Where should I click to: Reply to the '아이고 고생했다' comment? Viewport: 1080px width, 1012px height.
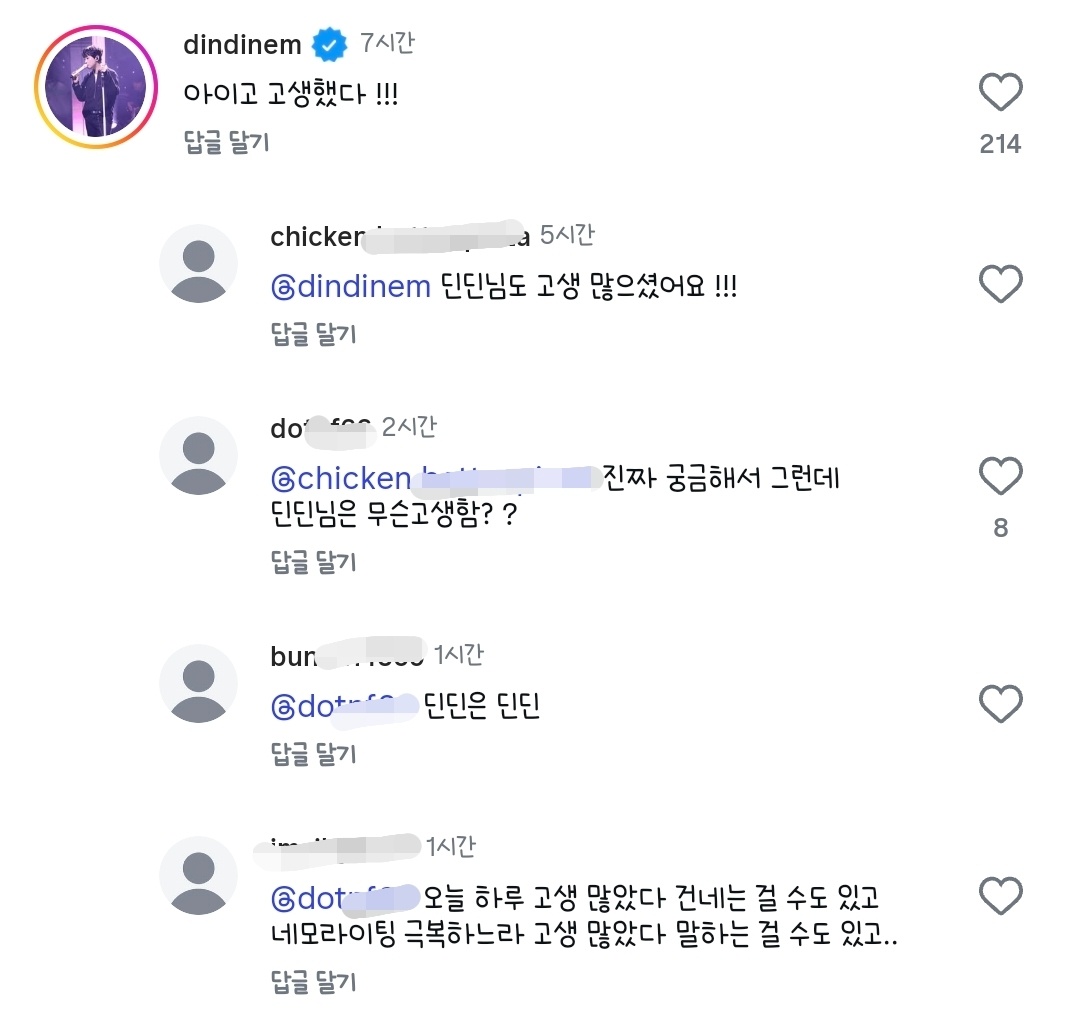[x=227, y=143]
